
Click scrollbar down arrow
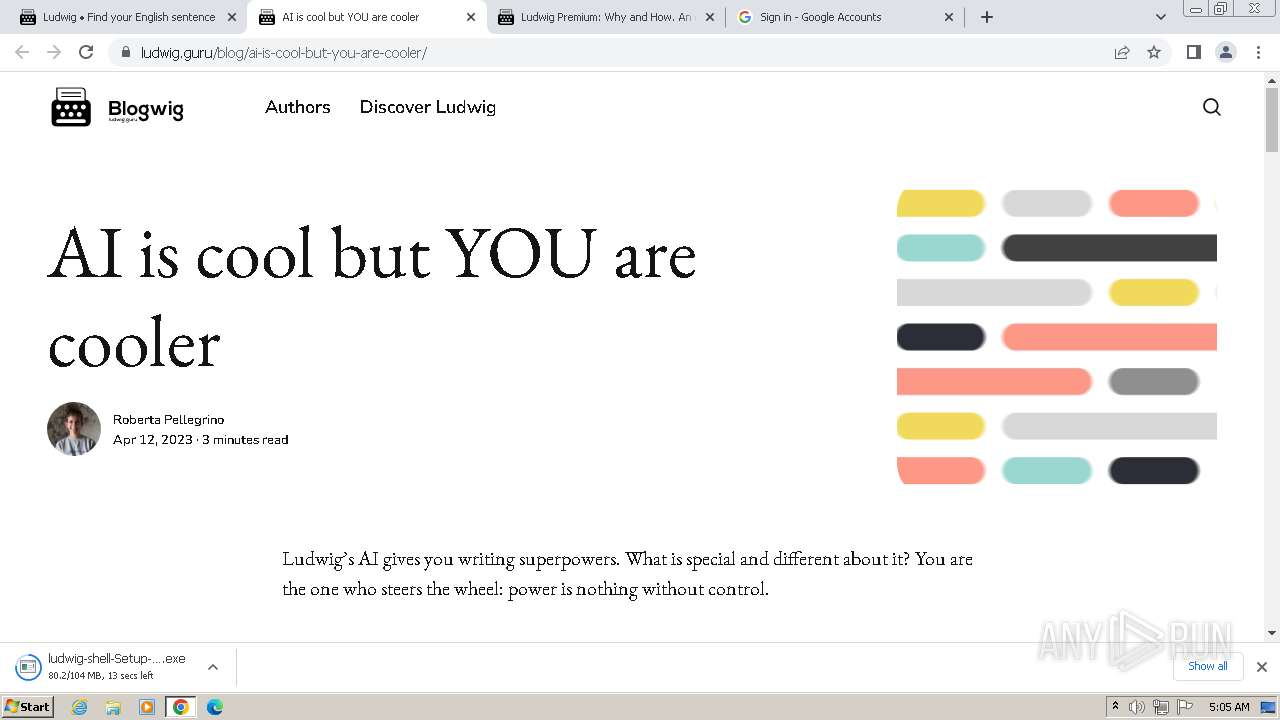click(x=1272, y=633)
